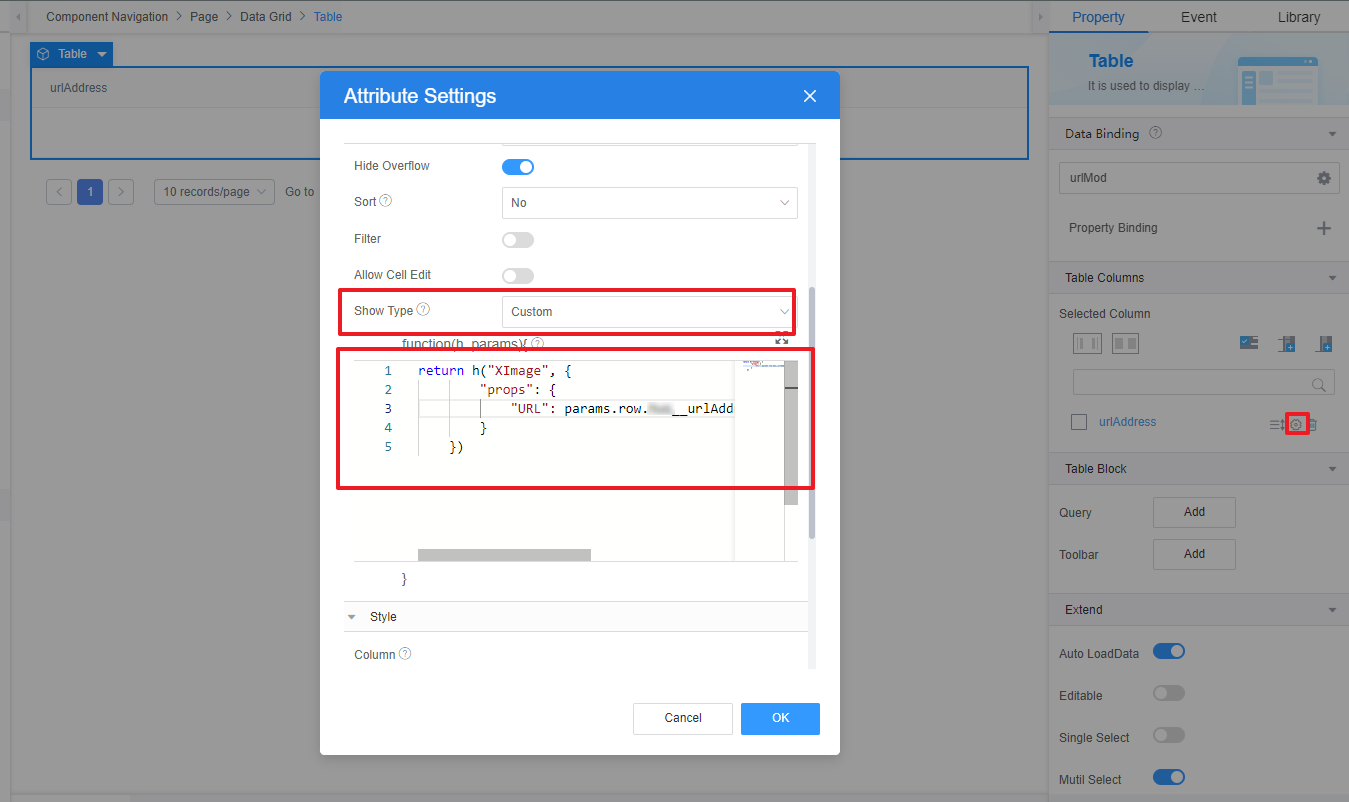This screenshot has width=1349, height=802.
Task: Click the first add-column plus icon
Action: pos(1287,343)
